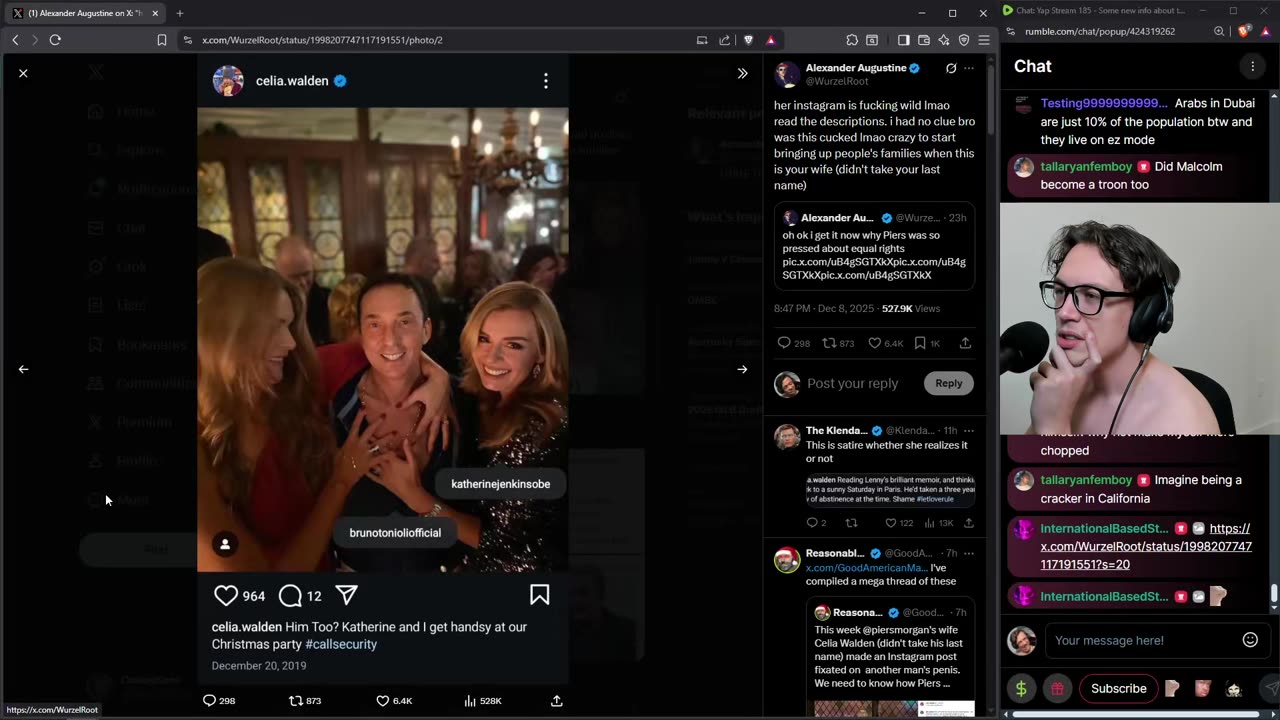Click the Grok icon next to the tweet author

coord(951,68)
